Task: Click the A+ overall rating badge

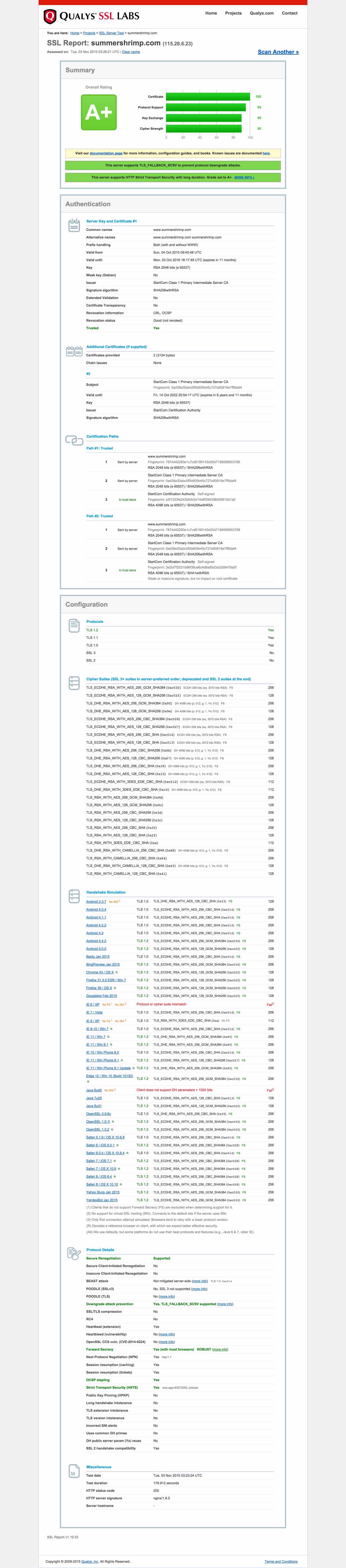Action: [99, 112]
